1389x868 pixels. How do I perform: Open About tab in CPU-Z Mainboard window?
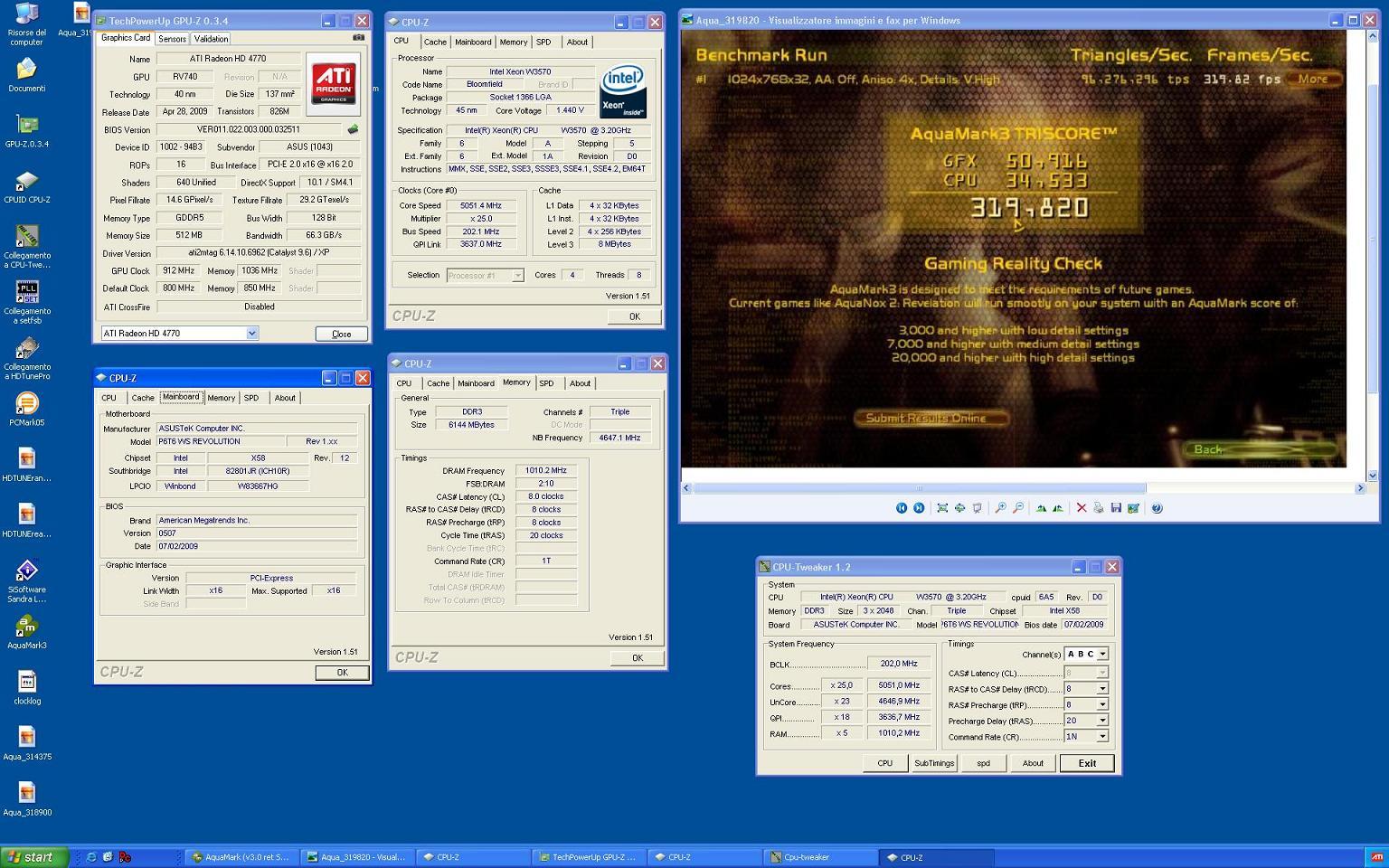point(285,398)
